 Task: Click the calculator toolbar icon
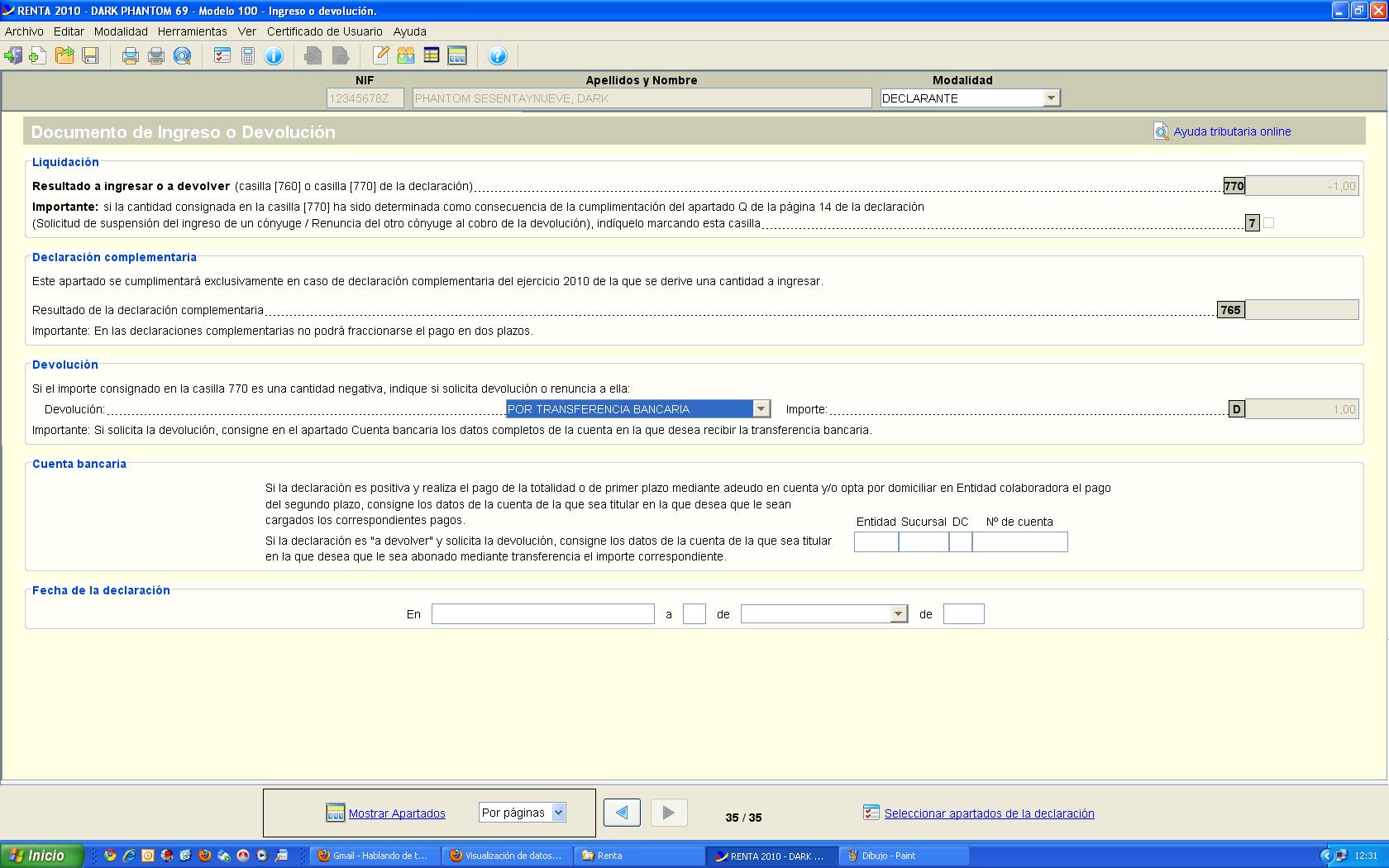(x=247, y=55)
